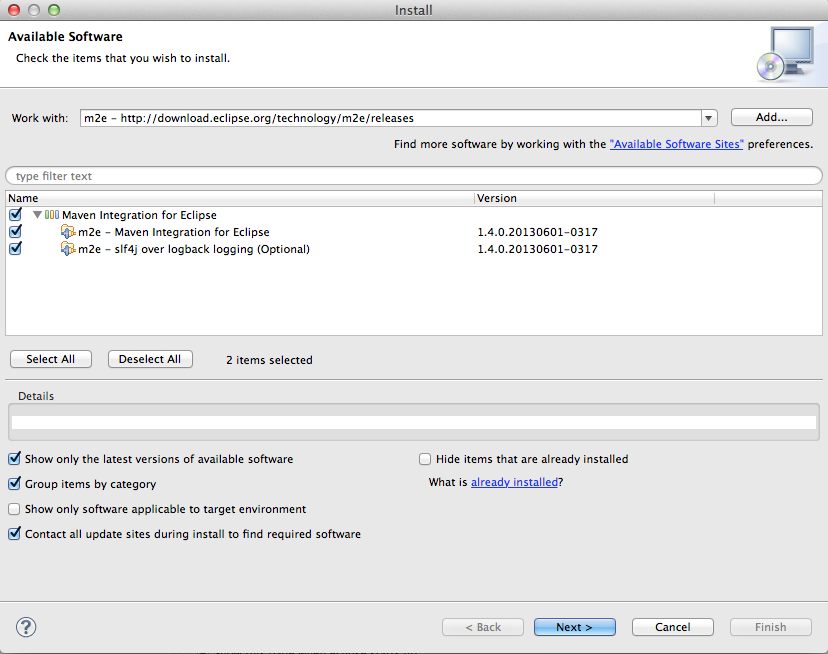Image resolution: width=828 pixels, height=654 pixels.
Task: Click the Work with URL text field
Action: [391, 118]
